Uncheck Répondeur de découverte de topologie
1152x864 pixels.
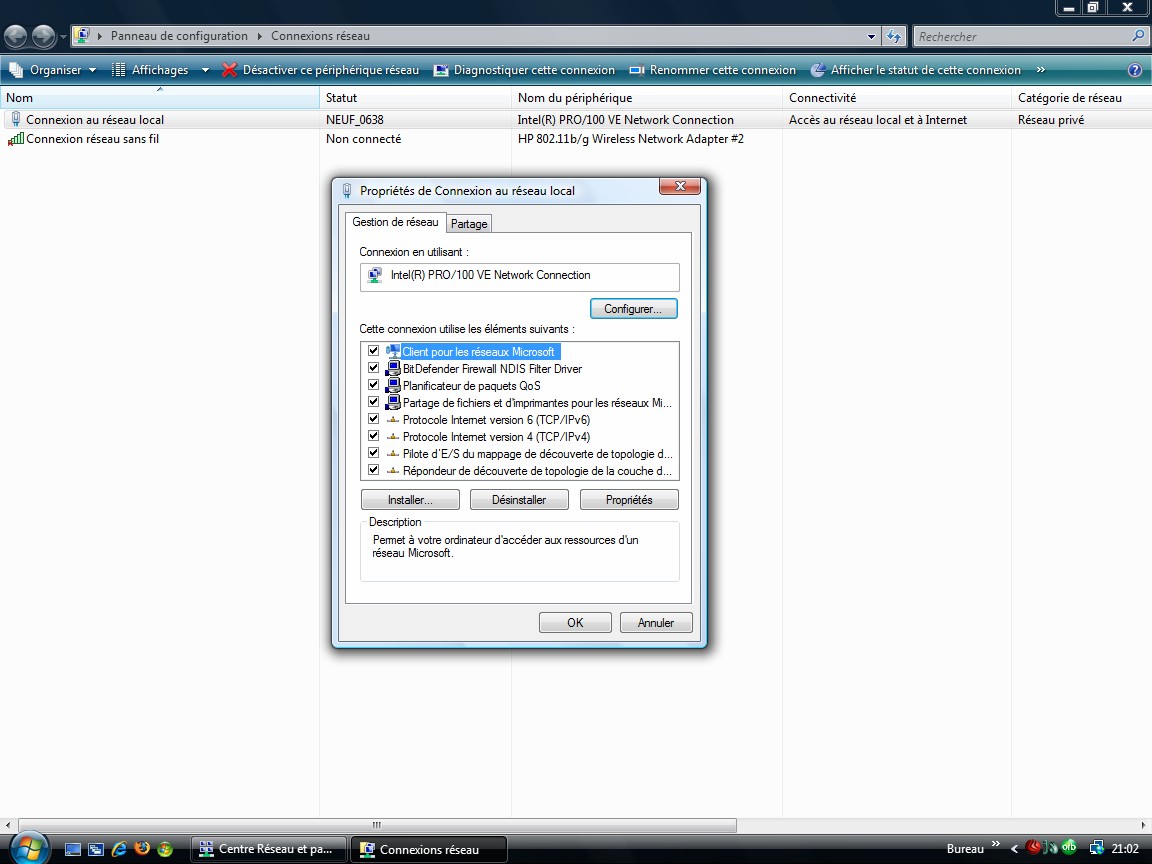(373, 469)
